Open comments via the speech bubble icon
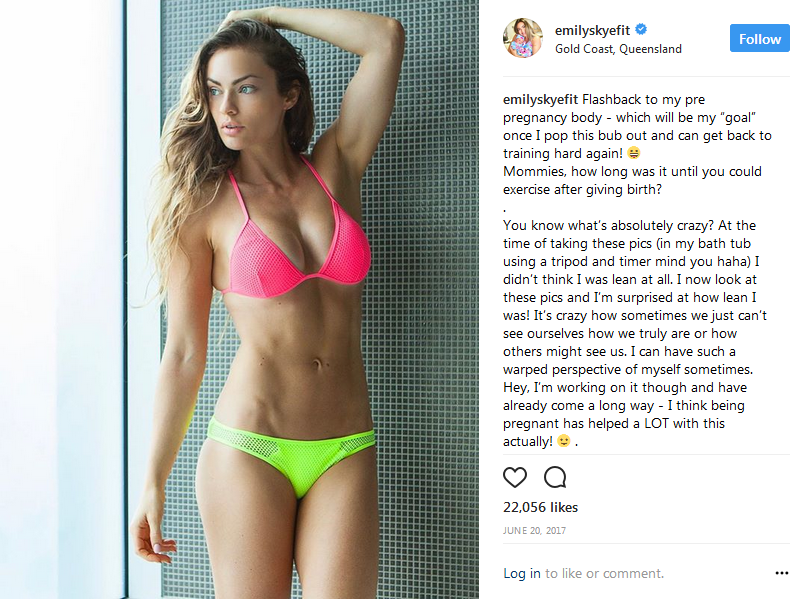The image size is (796, 599). click(555, 477)
